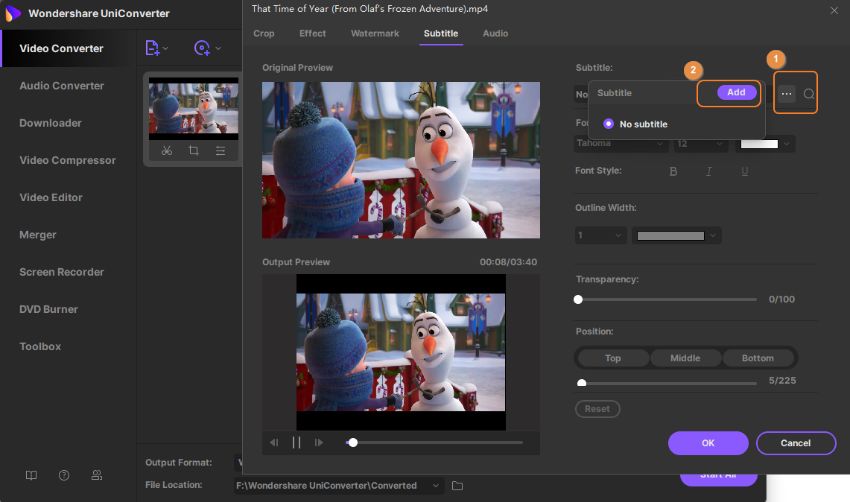Viewport: 850px width, 502px height.
Task: Close the subtitle editing dialog
Action: tap(834, 10)
